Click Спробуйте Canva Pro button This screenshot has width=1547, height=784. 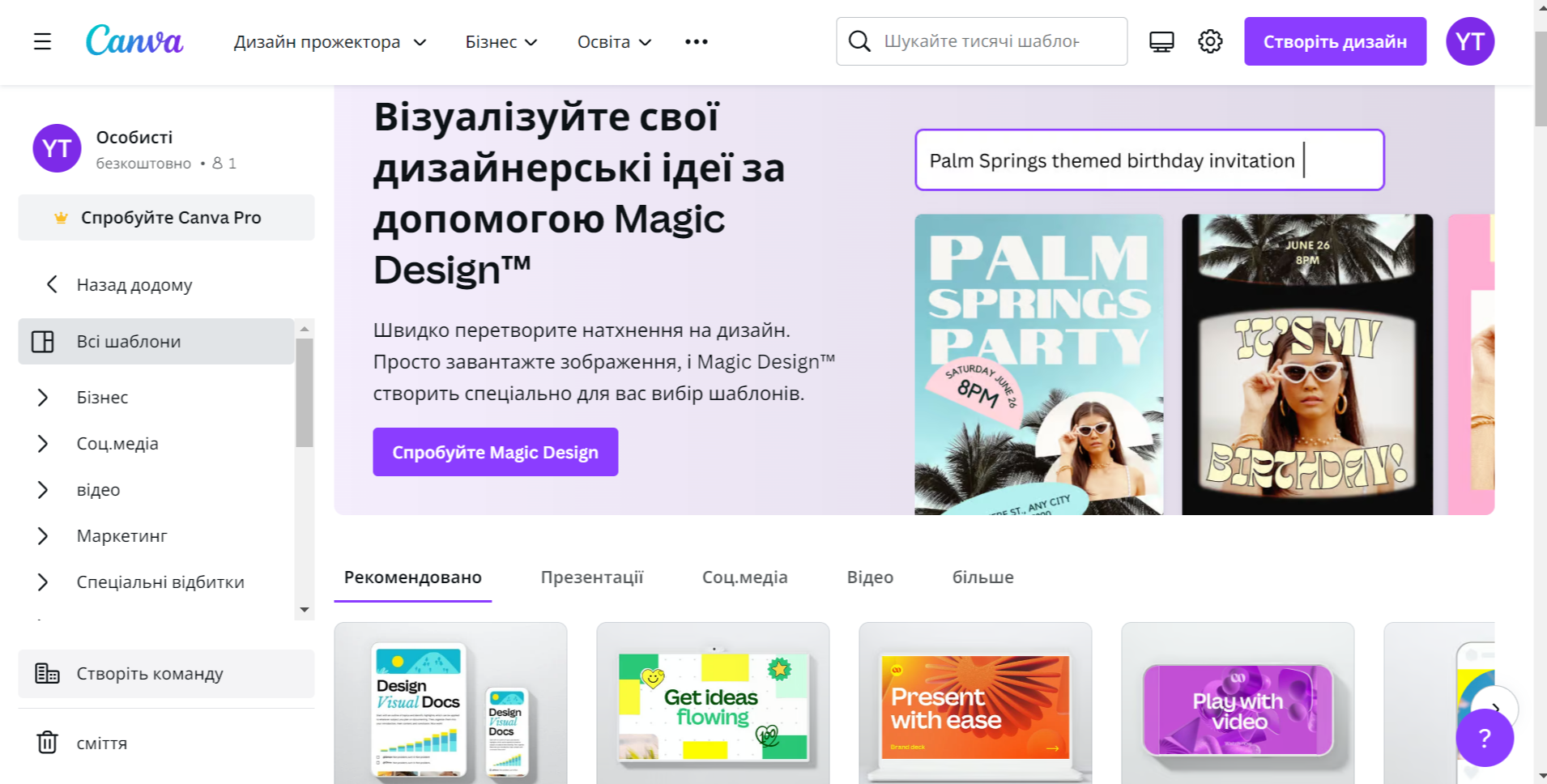166,217
